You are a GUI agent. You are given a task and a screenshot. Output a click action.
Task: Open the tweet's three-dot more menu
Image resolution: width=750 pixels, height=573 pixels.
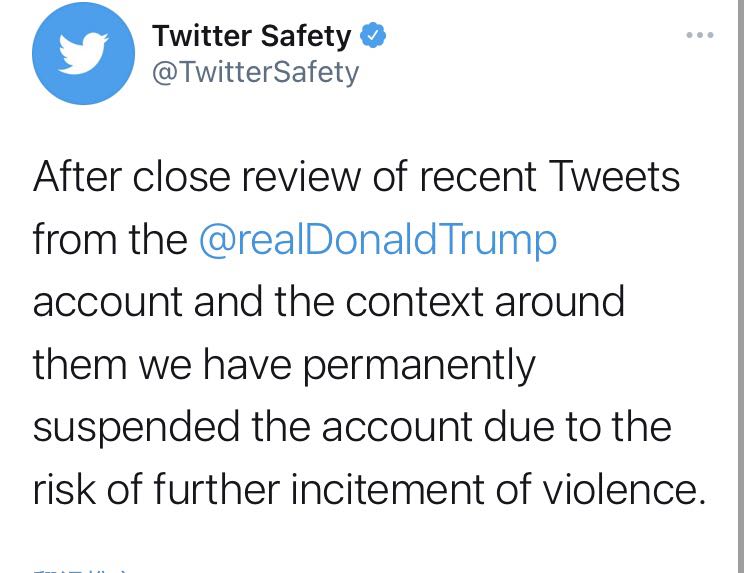700,36
